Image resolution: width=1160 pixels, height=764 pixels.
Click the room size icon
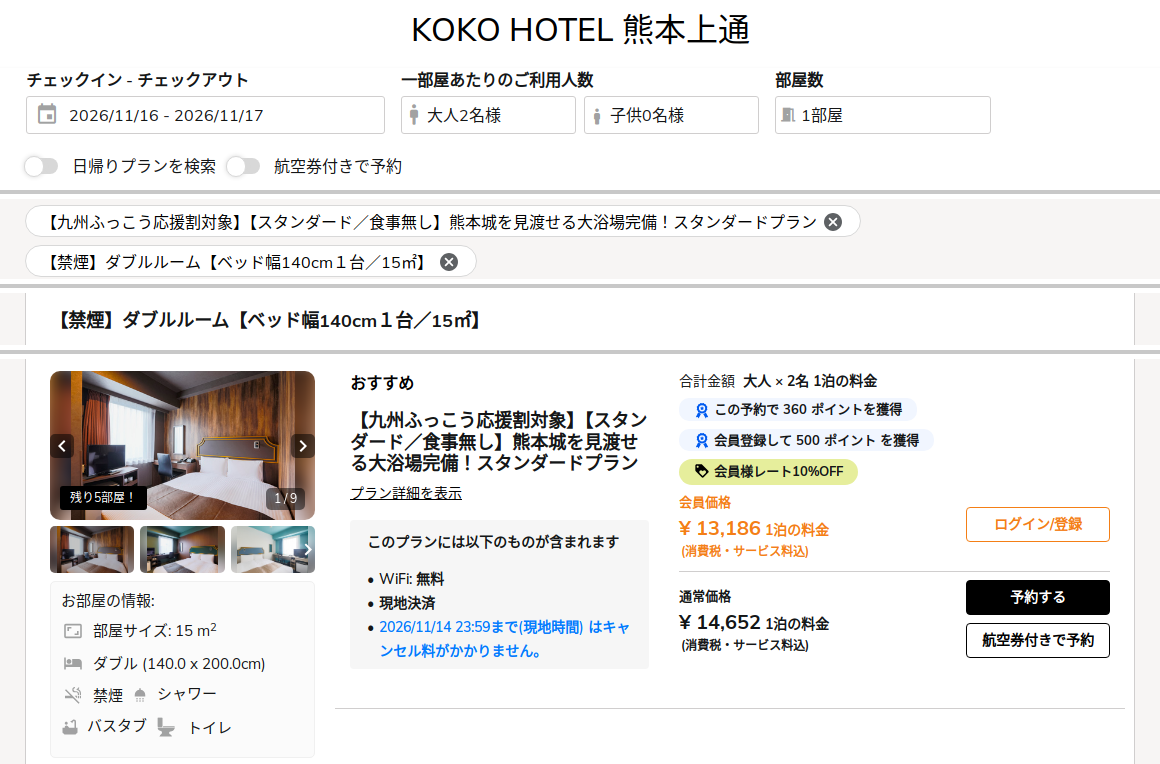point(72,631)
